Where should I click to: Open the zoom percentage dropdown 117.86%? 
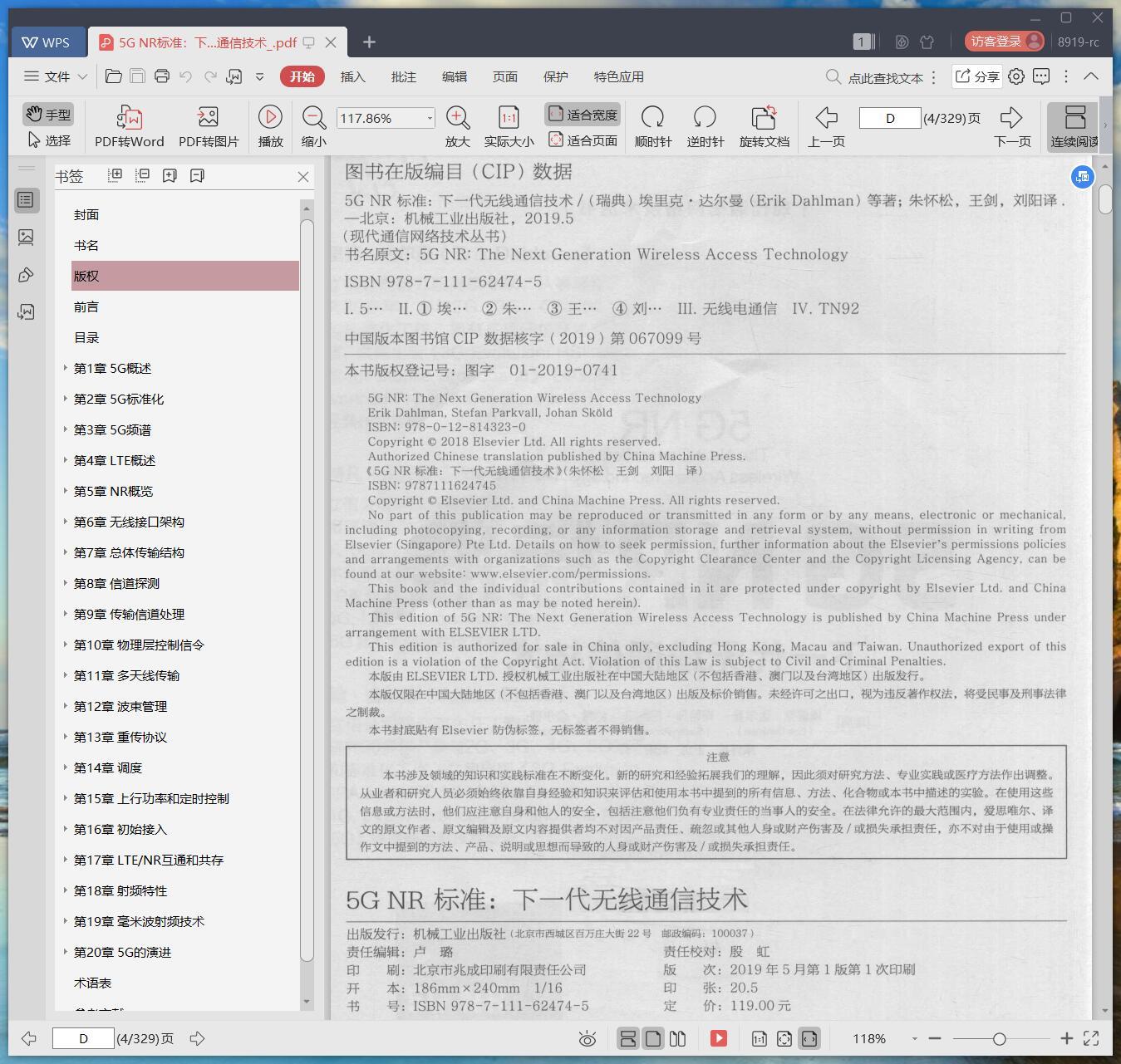click(430, 118)
